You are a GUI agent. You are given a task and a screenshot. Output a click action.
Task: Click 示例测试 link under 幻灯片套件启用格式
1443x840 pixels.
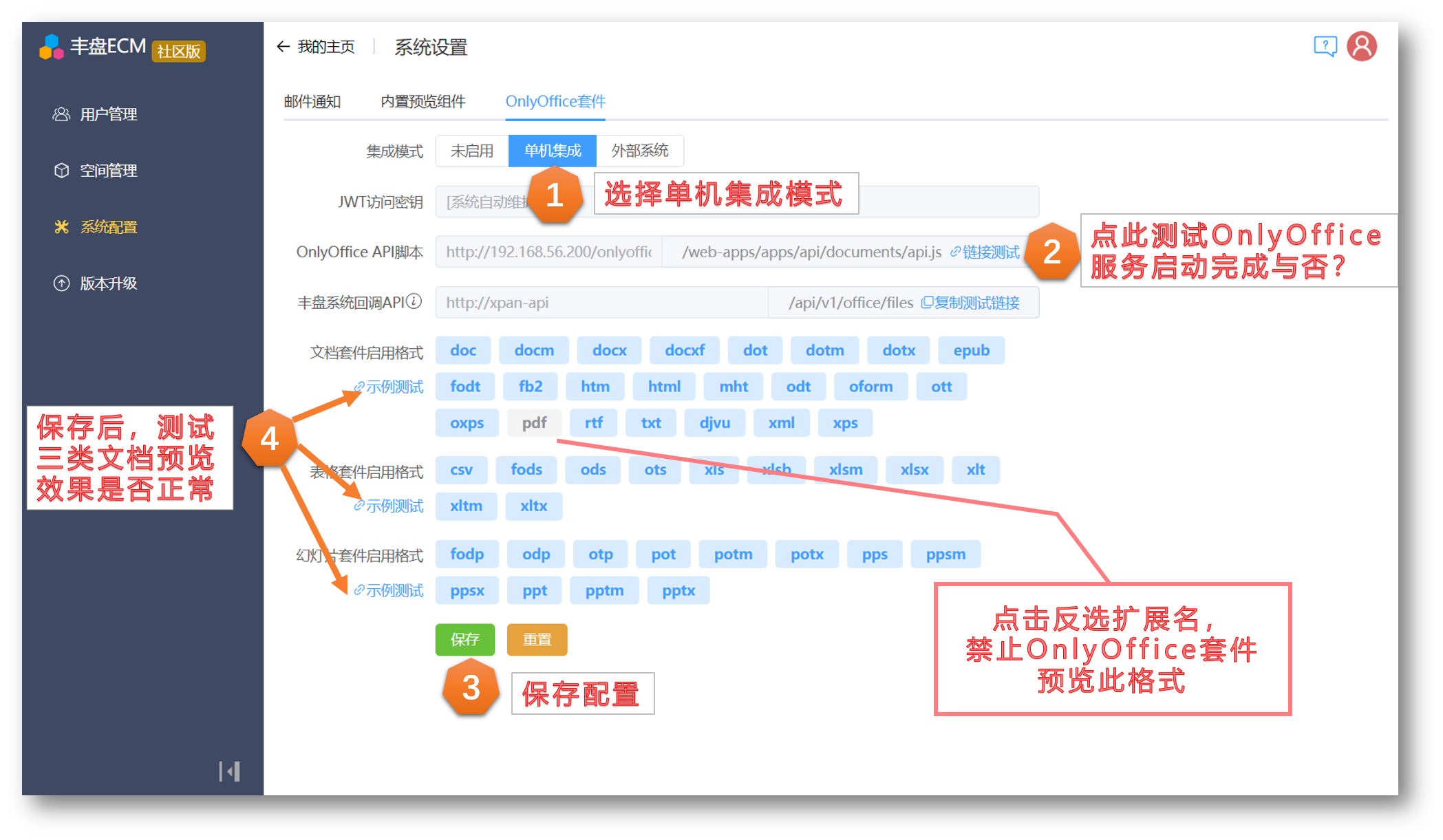point(389,591)
